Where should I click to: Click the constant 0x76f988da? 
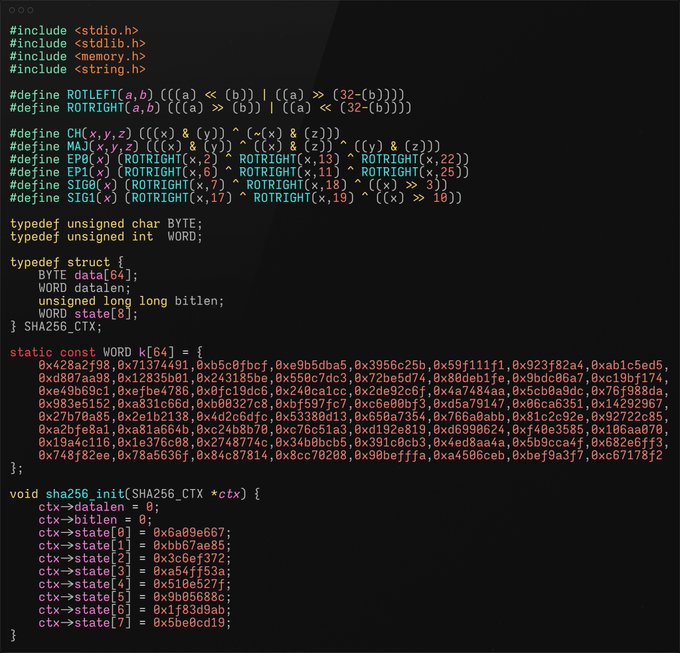pos(627,392)
